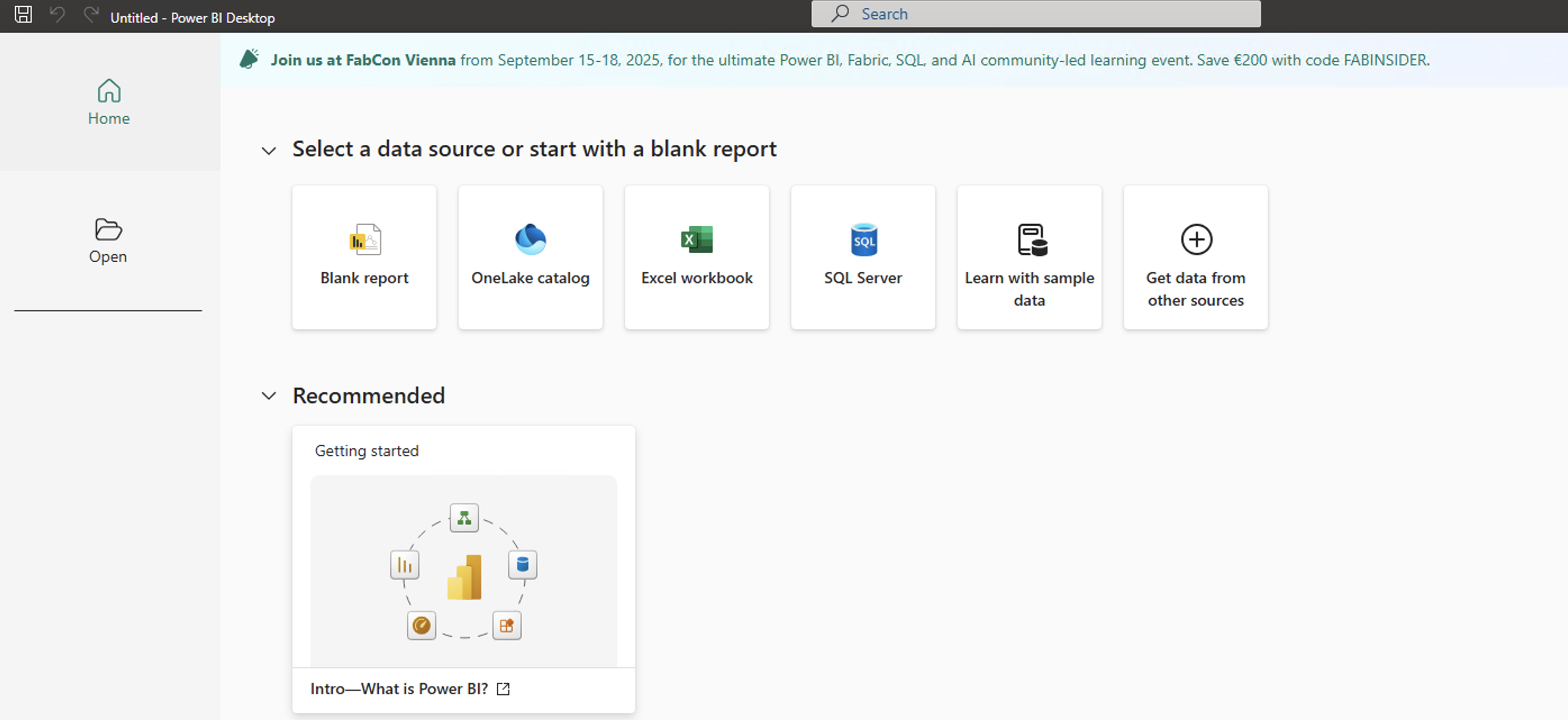Click the external link icon beside Intro
This screenshot has height=720, width=1568.
click(503, 689)
